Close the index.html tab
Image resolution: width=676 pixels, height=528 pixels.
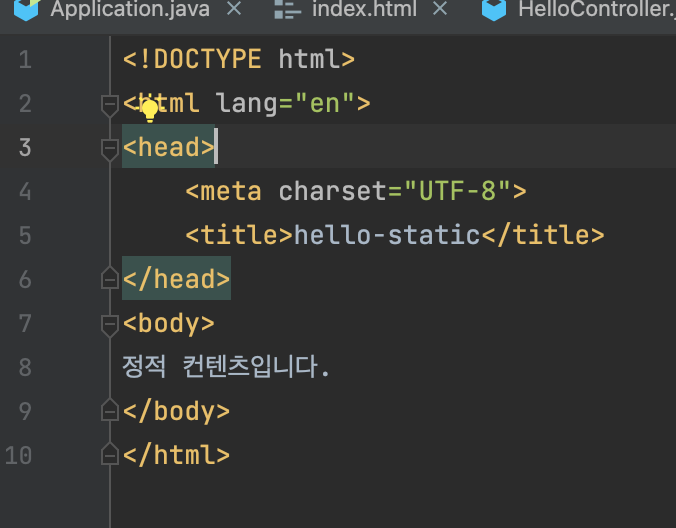click(440, 8)
